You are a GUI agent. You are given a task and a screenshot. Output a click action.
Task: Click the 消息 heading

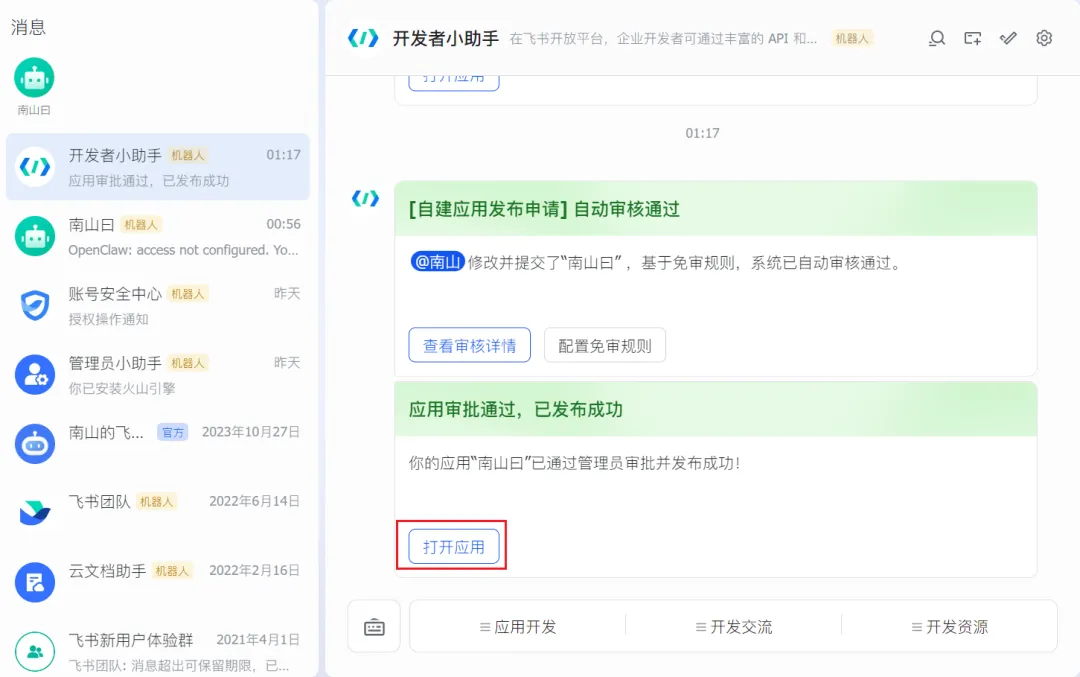click(x=28, y=27)
